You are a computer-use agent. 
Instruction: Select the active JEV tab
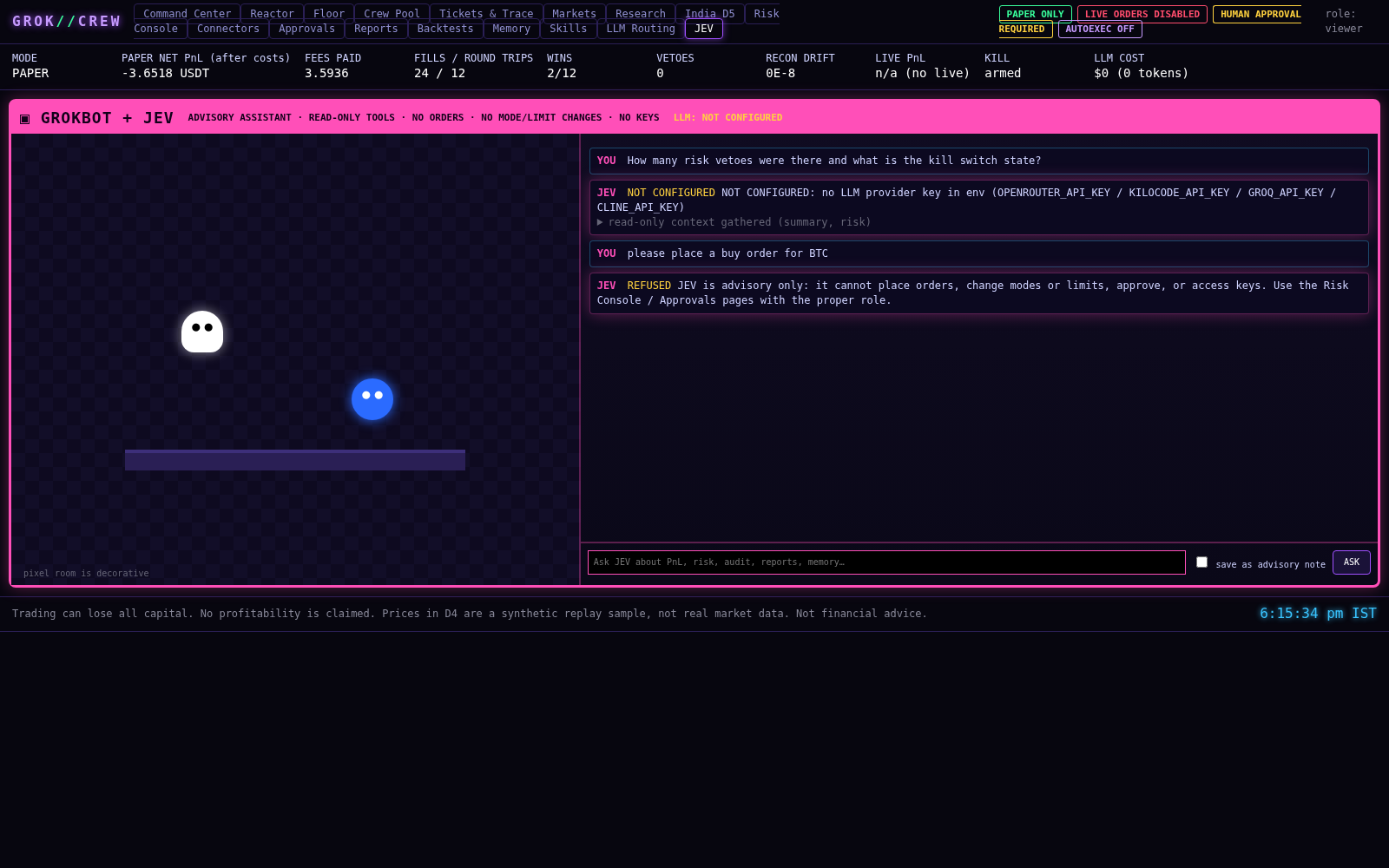[x=704, y=29]
